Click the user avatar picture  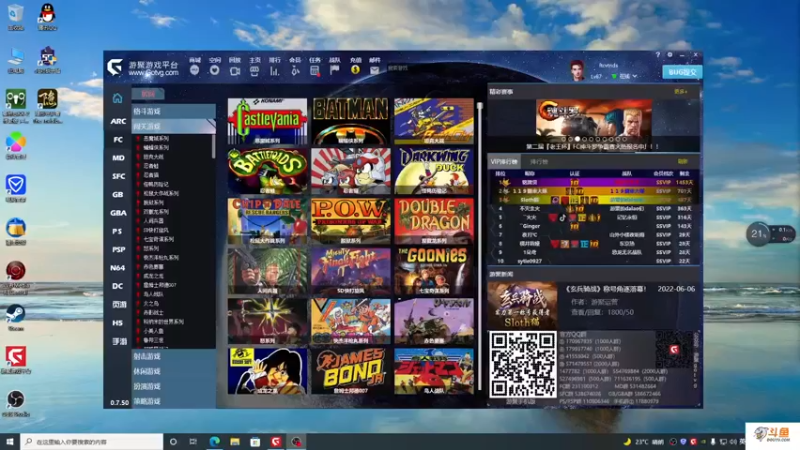pyautogui.click(x=577, y=70)
